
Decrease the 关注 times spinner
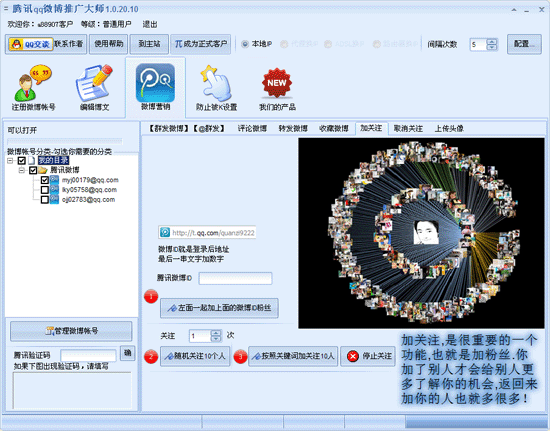(x=216, y=338)
